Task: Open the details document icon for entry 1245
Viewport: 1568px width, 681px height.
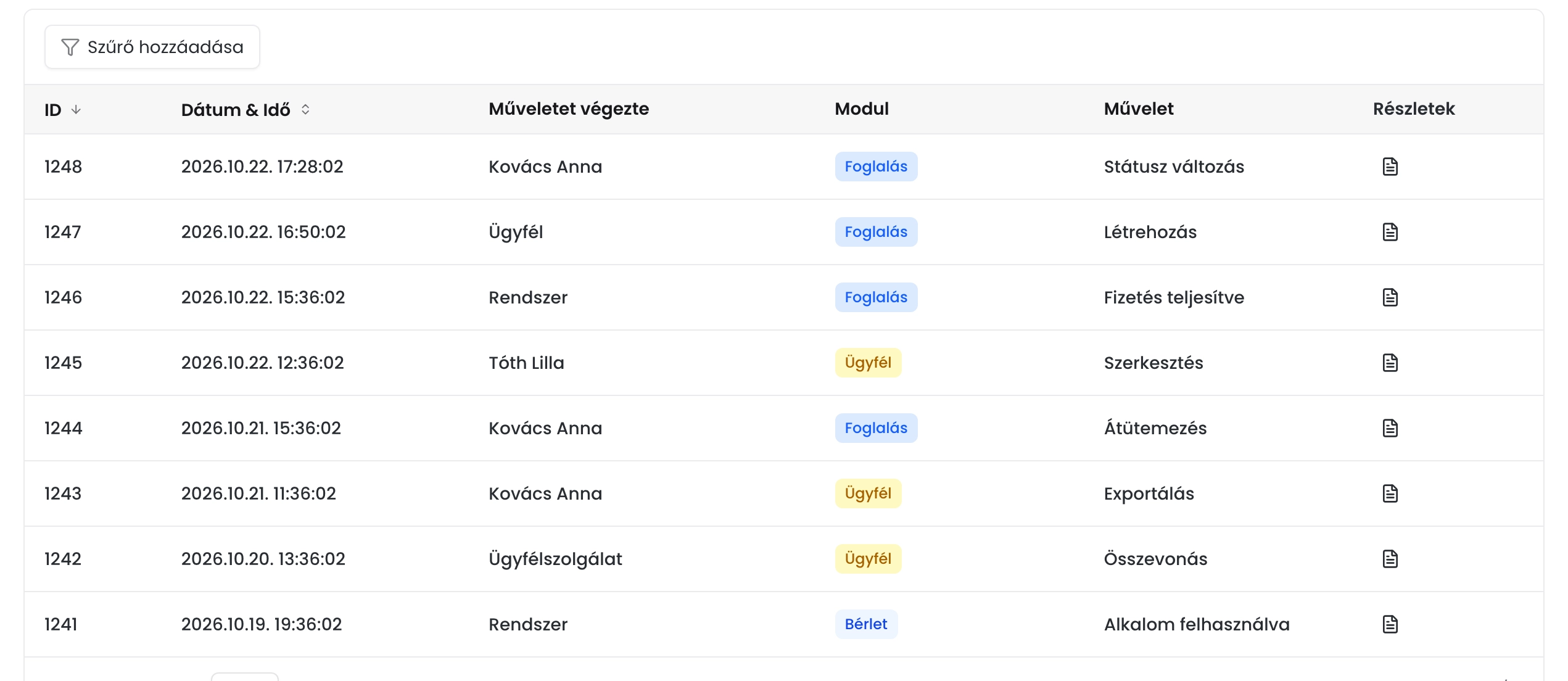Action: 1390,363
